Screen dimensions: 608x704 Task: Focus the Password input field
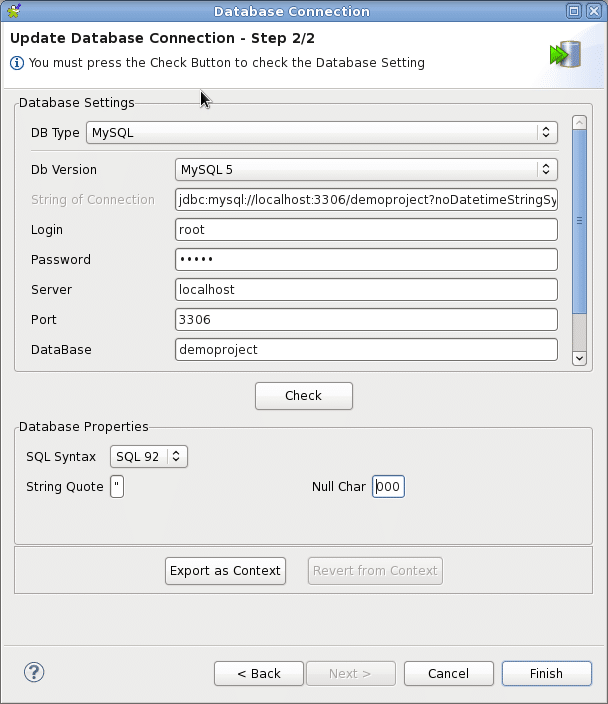tap(365, 259)
